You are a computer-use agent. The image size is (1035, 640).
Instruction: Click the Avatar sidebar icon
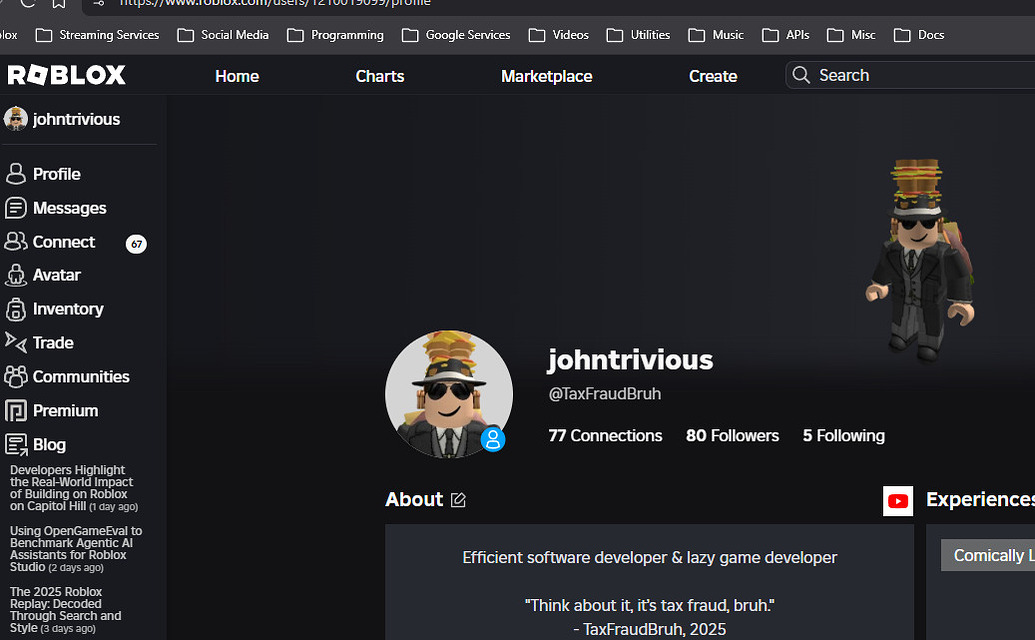pyautogui.click(x=15, y=275)
